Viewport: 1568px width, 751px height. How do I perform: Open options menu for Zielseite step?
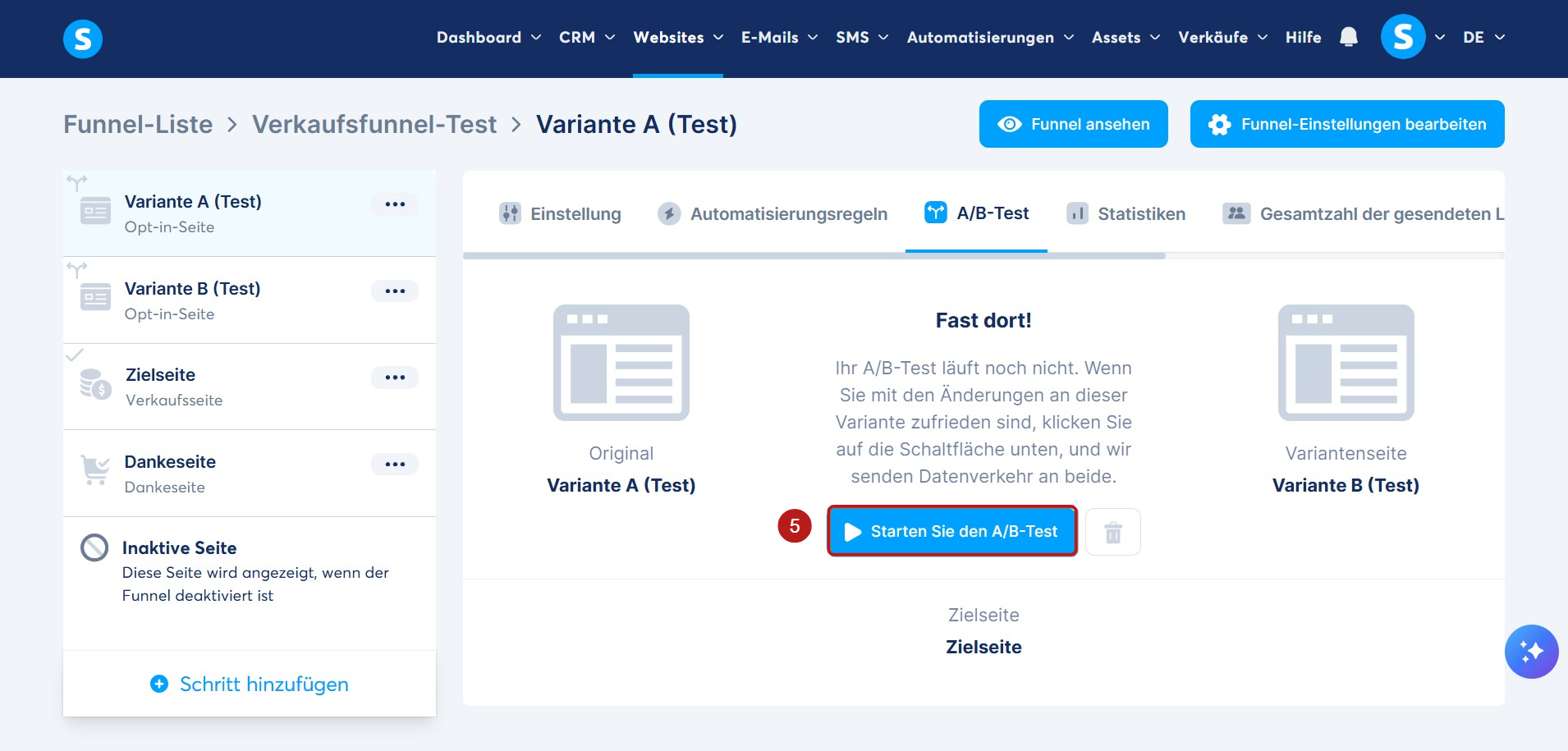point(395,377)
